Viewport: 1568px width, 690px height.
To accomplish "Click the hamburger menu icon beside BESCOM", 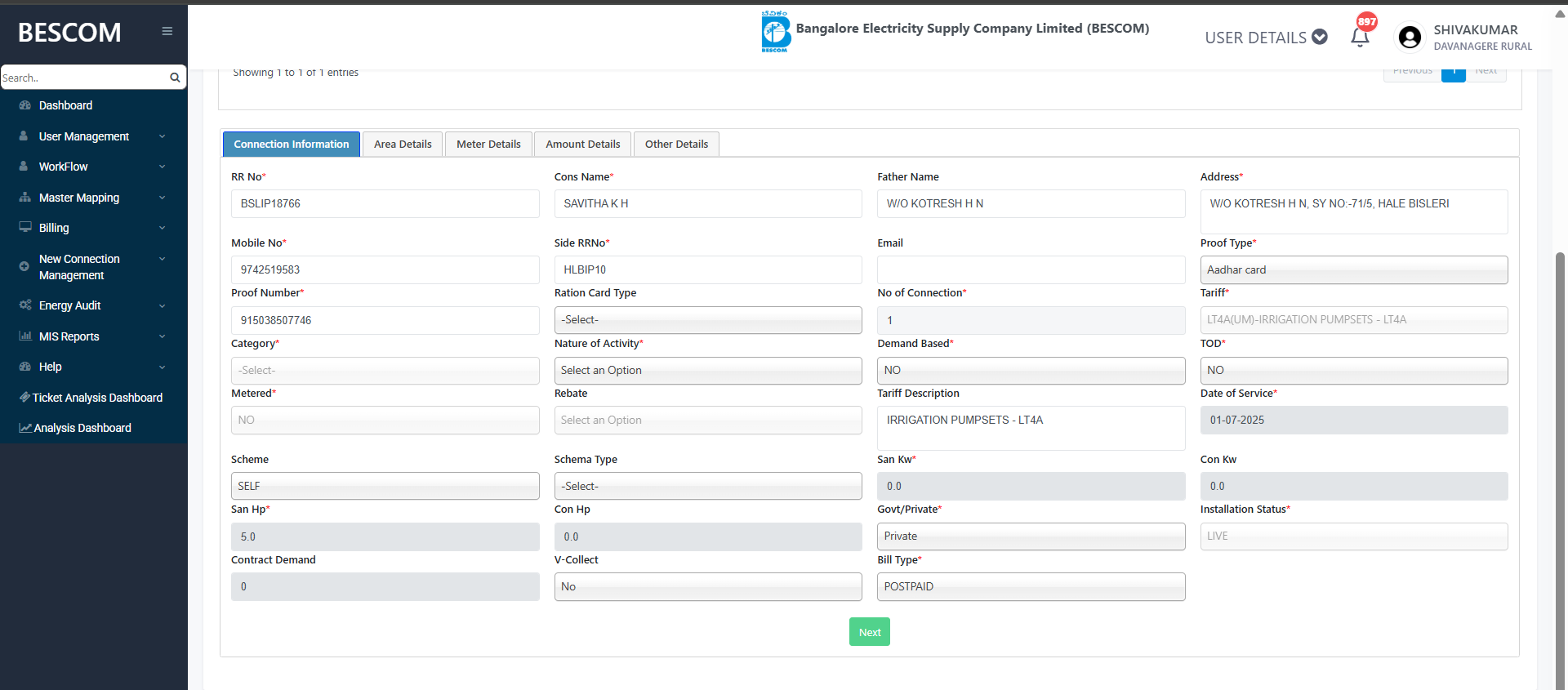I will (167, 32).
